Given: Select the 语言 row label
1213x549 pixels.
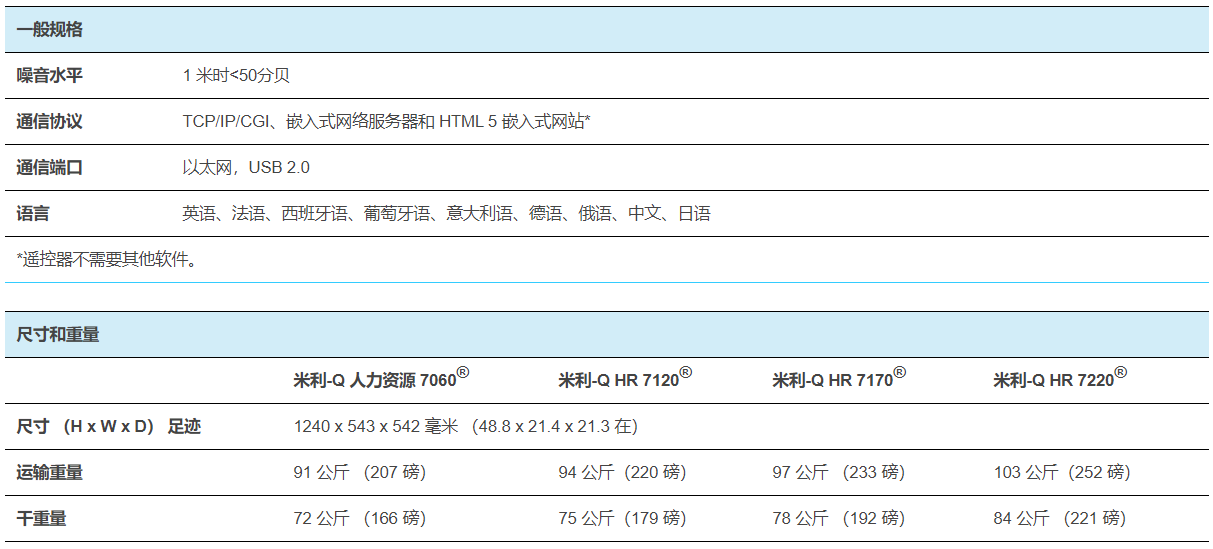Looking at the screenshot, I should click(x=33, y=214).
